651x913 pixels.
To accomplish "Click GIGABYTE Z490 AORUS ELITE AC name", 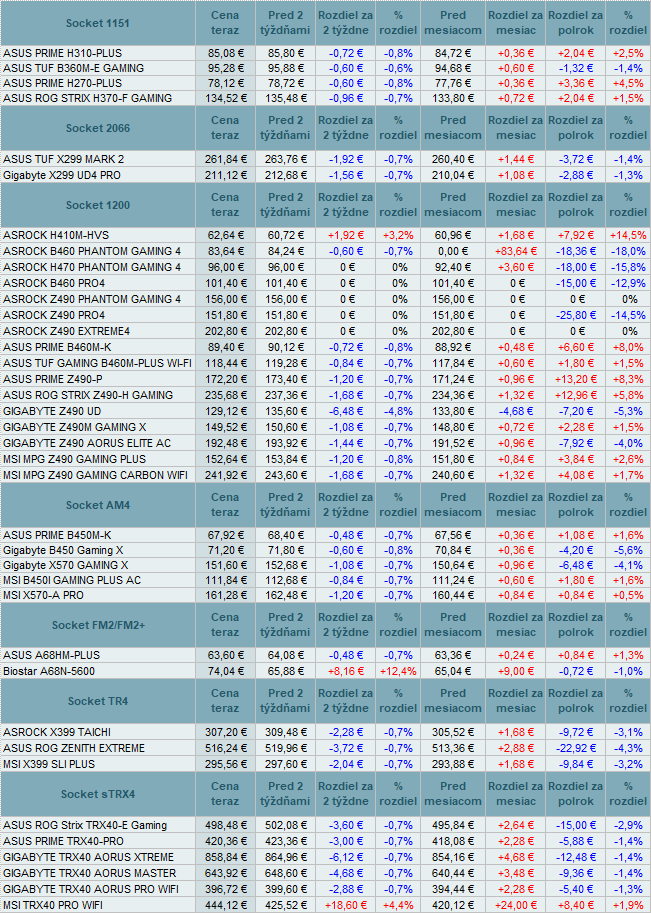I will coord(87,443).
